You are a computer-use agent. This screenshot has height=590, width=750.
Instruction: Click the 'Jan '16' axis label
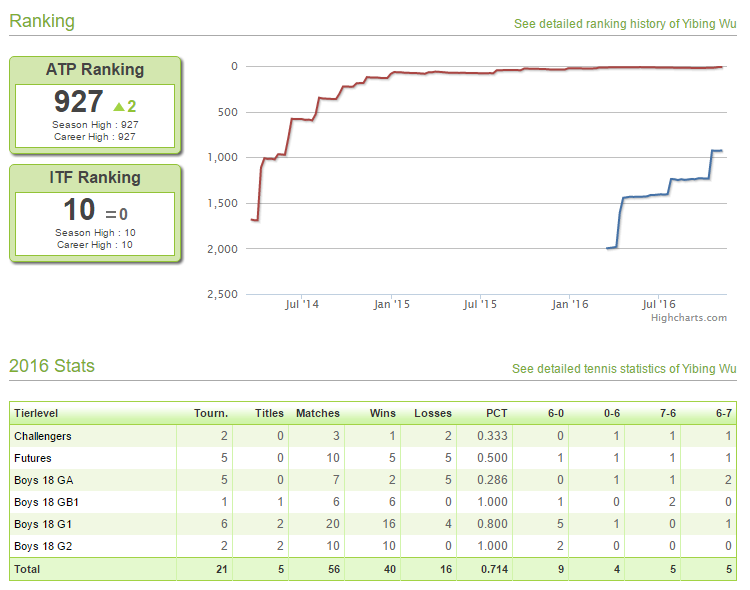570,304
